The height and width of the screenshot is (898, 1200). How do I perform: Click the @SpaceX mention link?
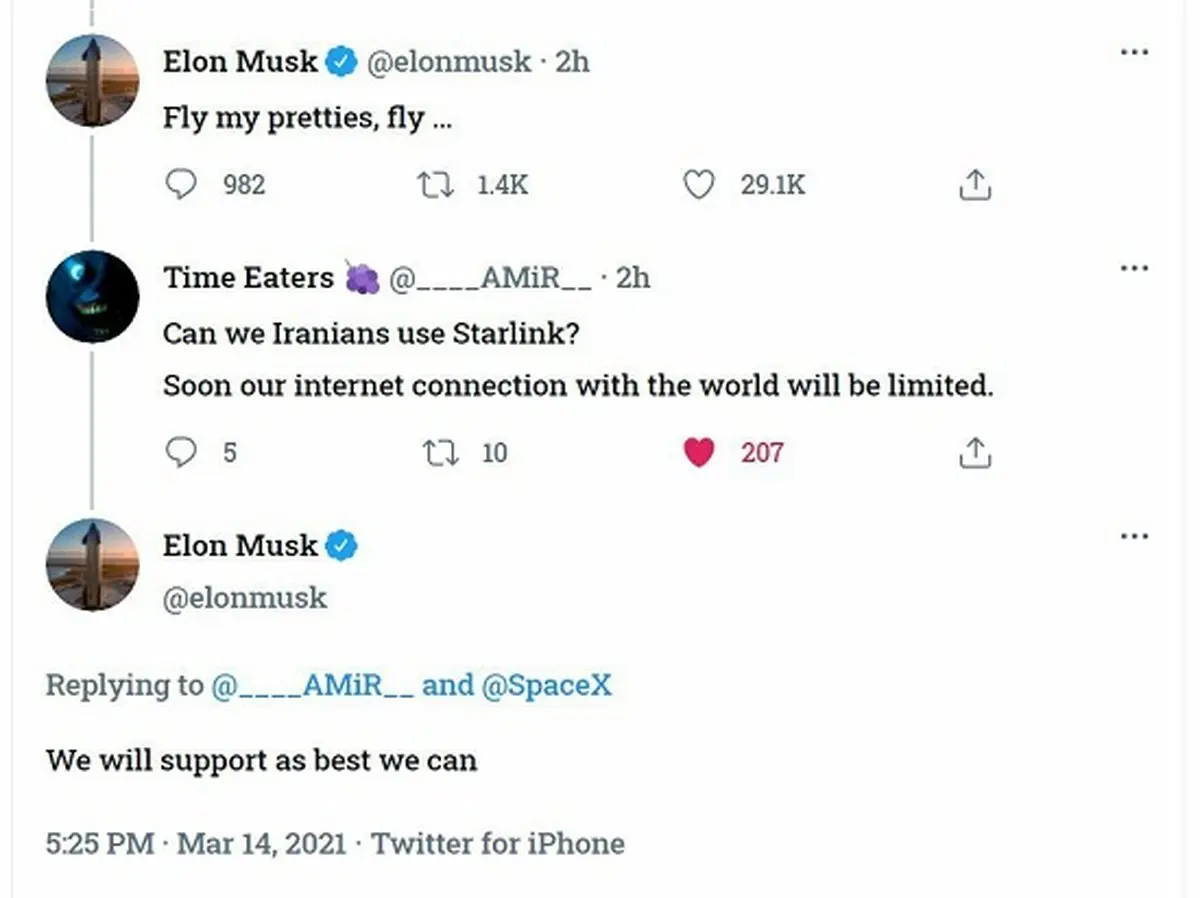click(546, 685)
